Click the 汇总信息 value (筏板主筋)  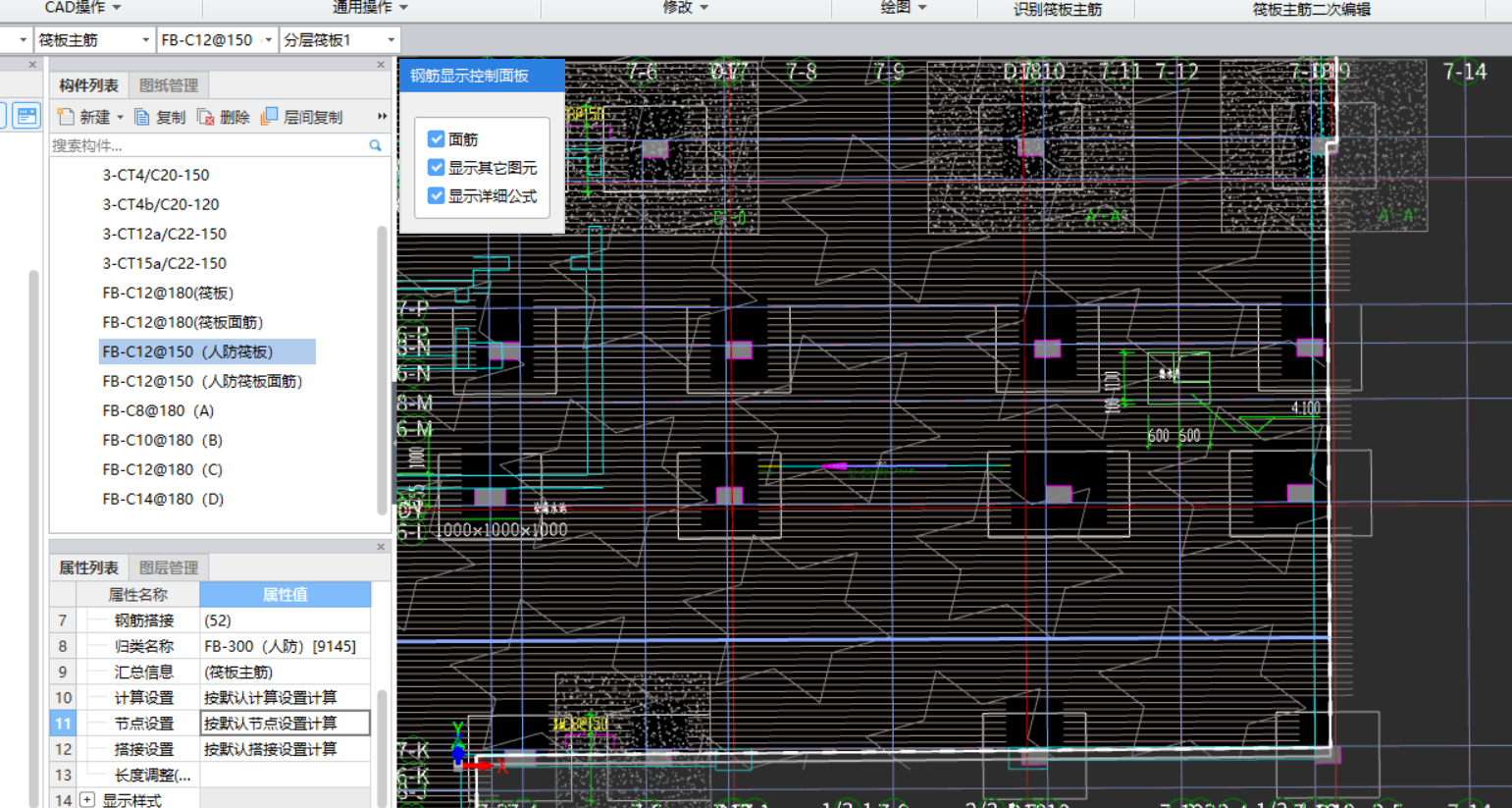tap(286, 672)
